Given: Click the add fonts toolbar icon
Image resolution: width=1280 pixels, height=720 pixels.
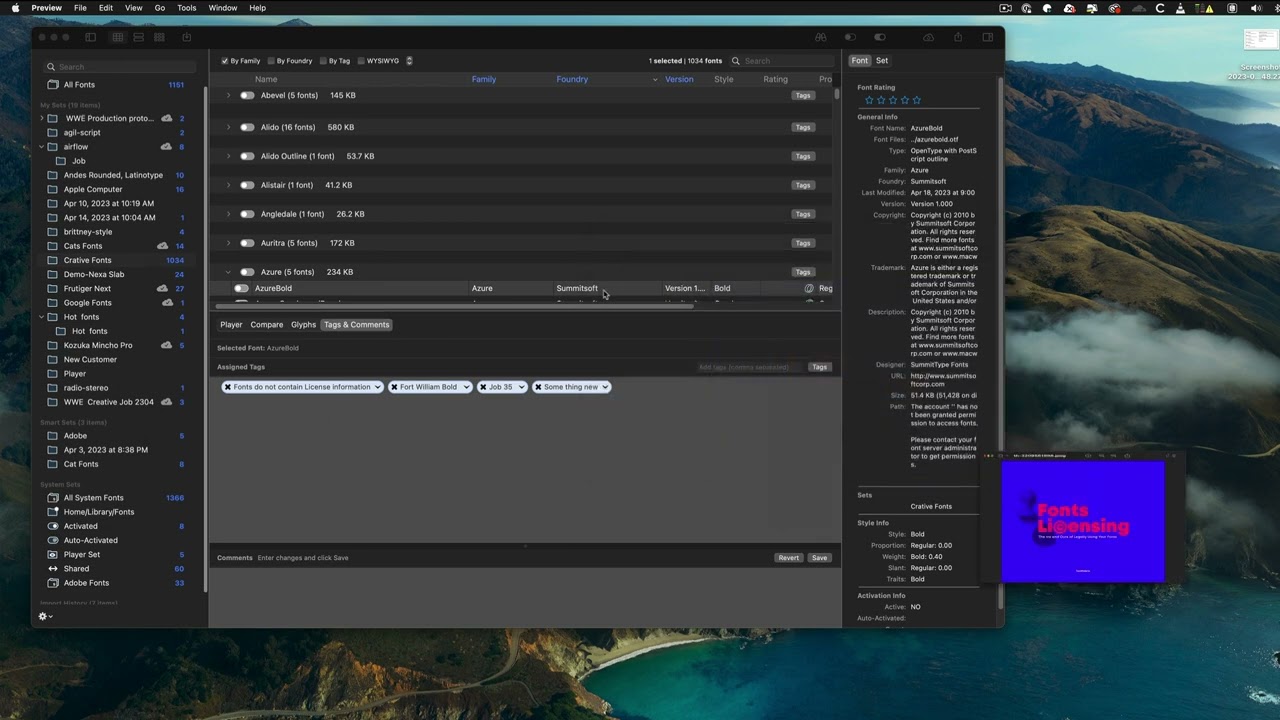Looking at the screenshot, I should [186, 37].
